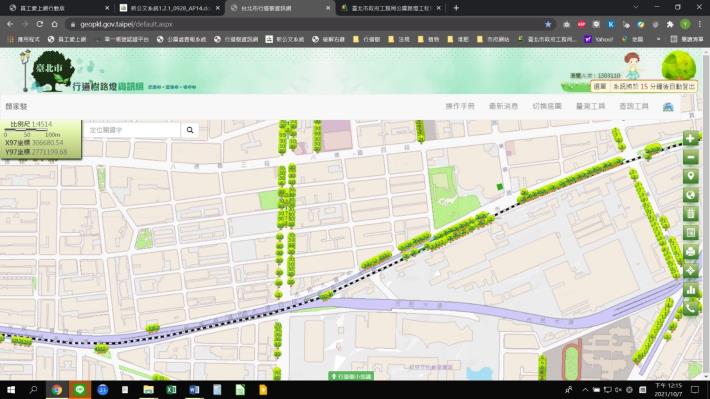This screenshot has width=710, height=399.
Task: Show hidden system tray icons
Action: tap(585, 389)
